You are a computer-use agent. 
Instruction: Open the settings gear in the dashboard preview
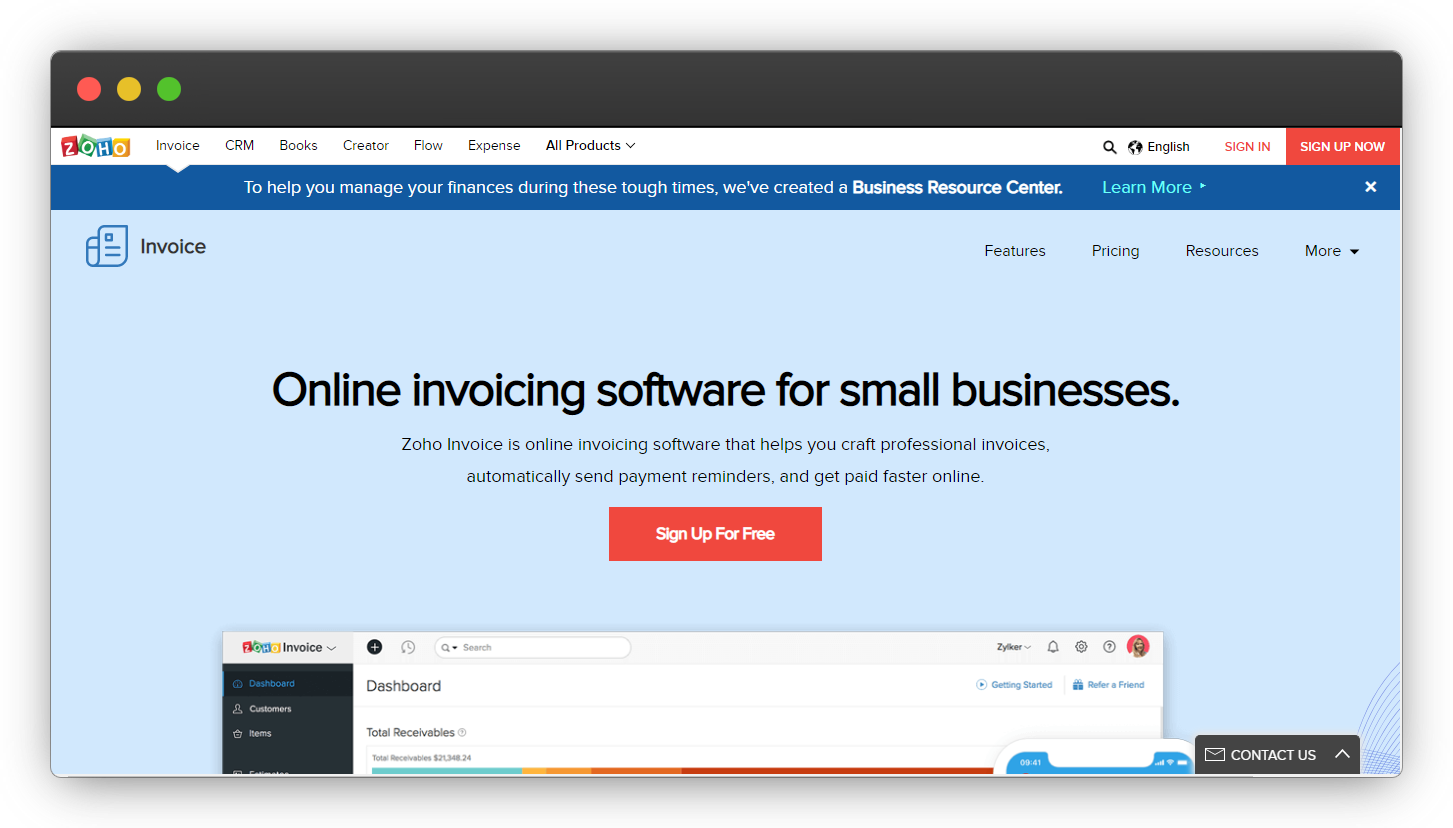[x=1081, y=647]
